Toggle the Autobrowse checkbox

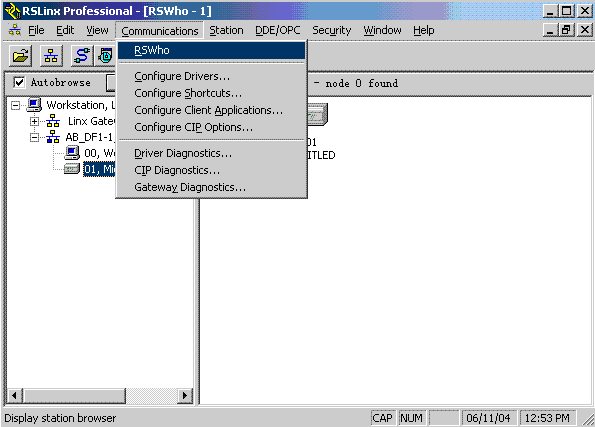tap(19, 82)
